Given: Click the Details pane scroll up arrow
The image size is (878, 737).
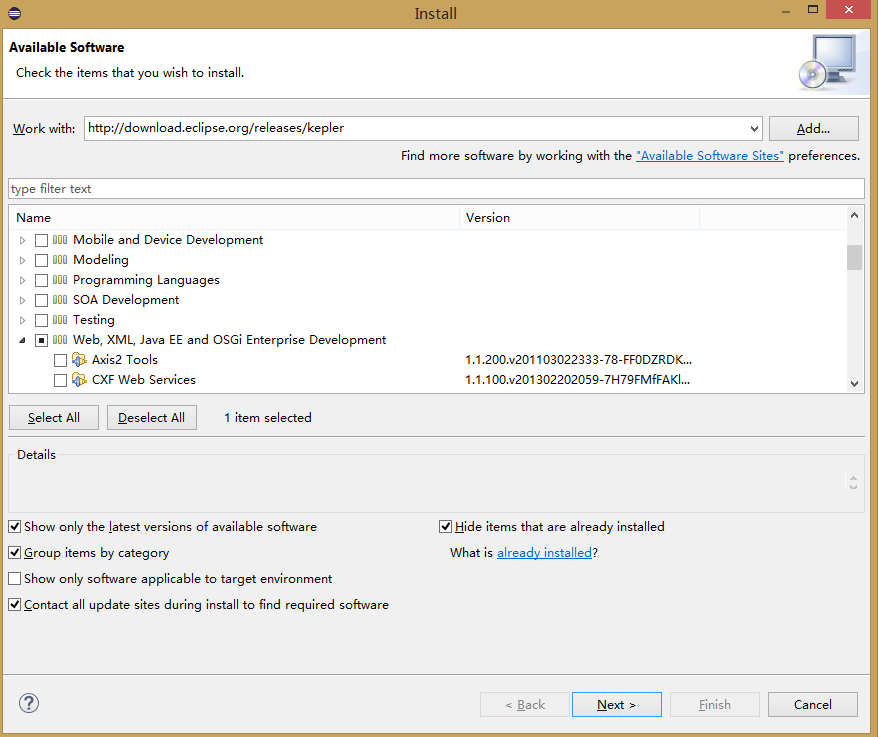Looking at the screenshot, I should tap(853, 478).
